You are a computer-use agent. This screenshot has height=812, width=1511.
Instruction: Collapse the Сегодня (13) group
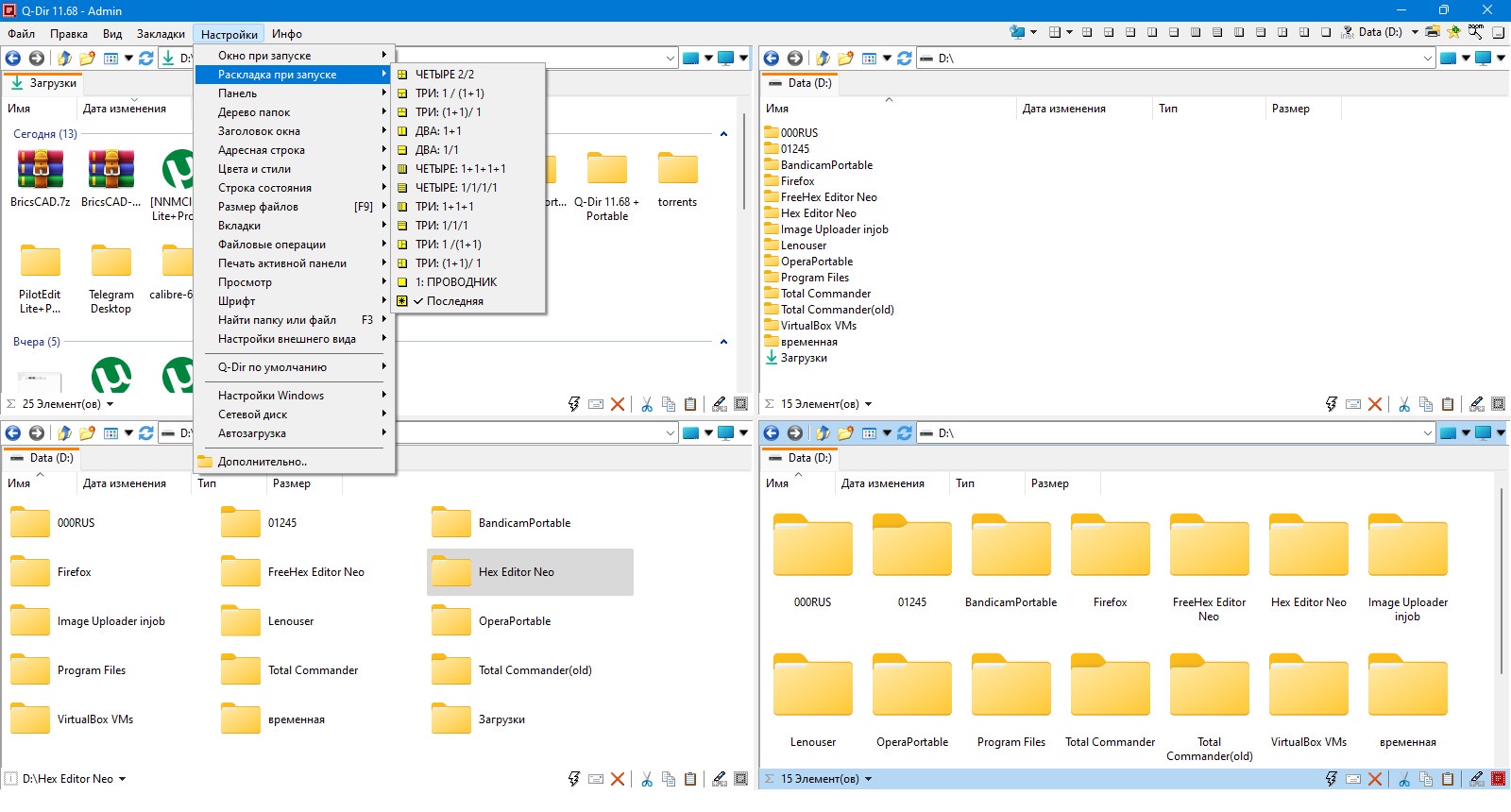tap(723, 134)
